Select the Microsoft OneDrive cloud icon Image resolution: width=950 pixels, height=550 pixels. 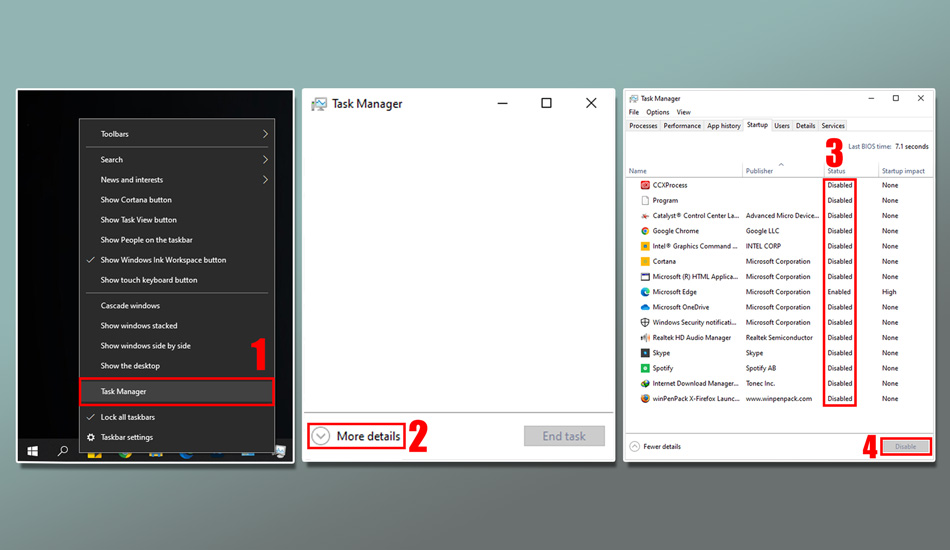(x=645, y=307)
